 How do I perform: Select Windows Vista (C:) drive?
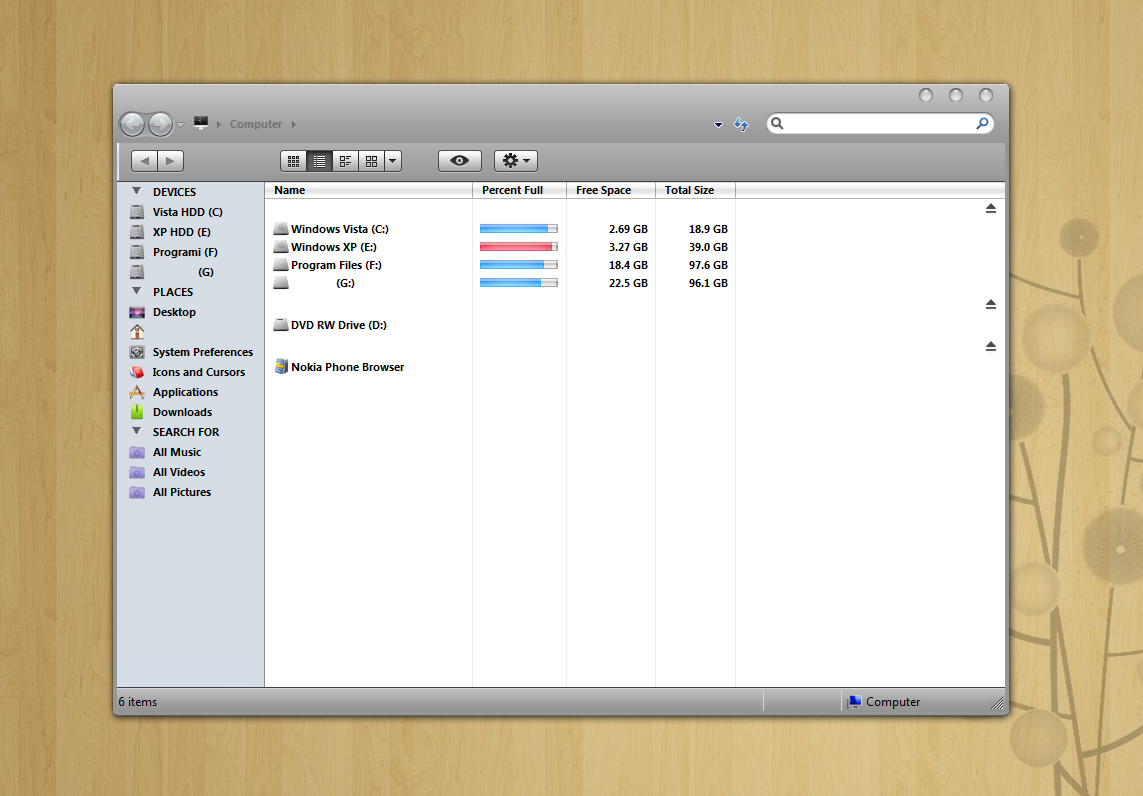(x=339, y=229)
